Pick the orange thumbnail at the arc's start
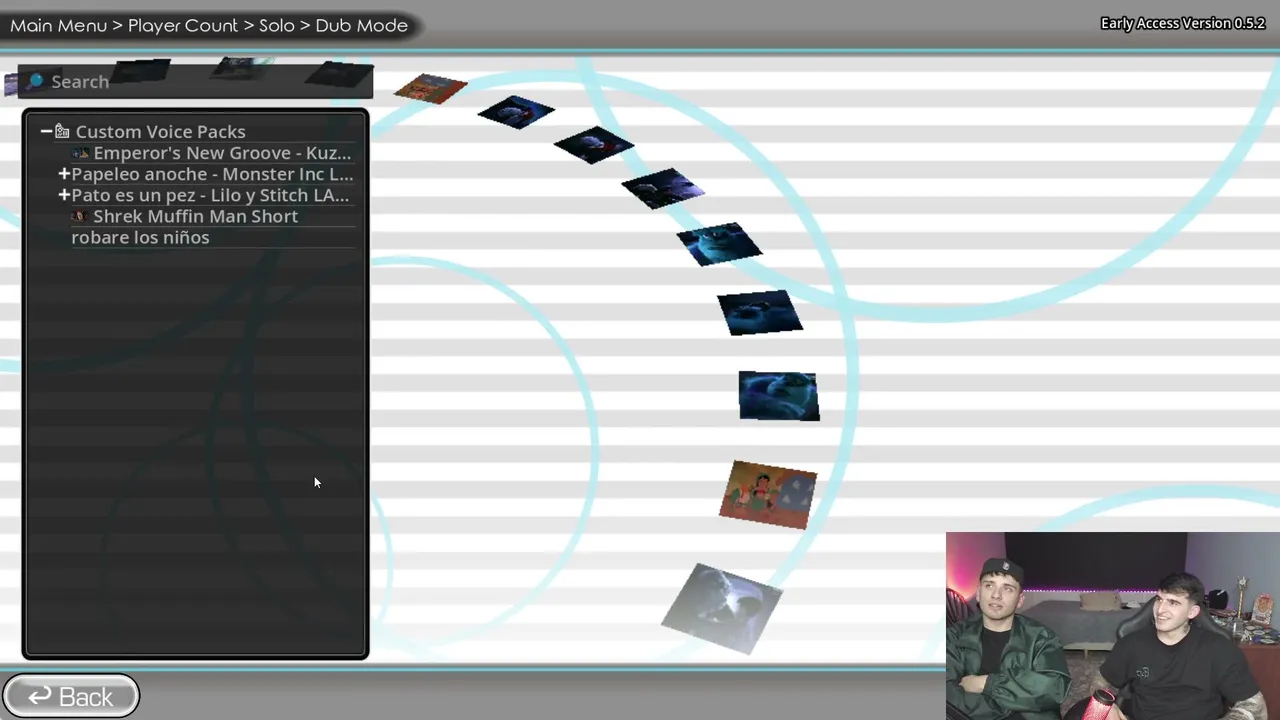Viewport: 1280px width, 720px height. pyautogui.click(x=431, y=88)
